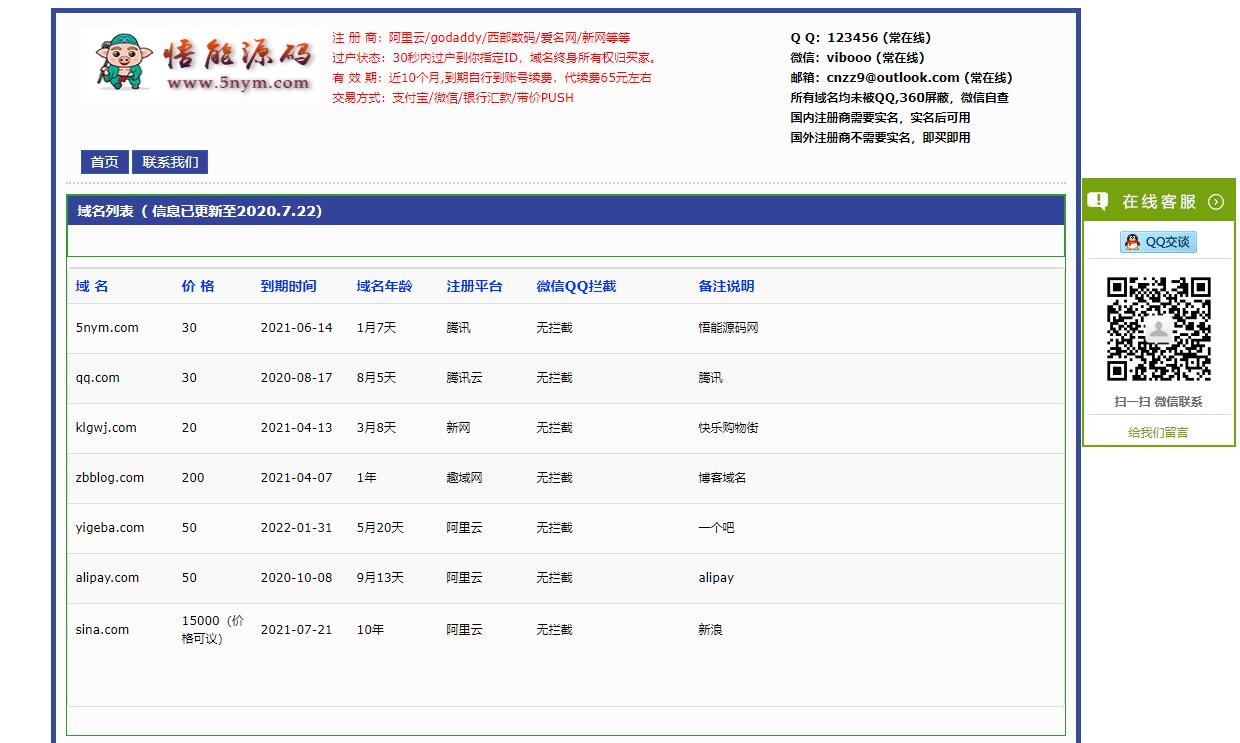This screenshot has height=743, width=1240.
Task: Click expiry date 2020-10-08
Action: [296, 578]
